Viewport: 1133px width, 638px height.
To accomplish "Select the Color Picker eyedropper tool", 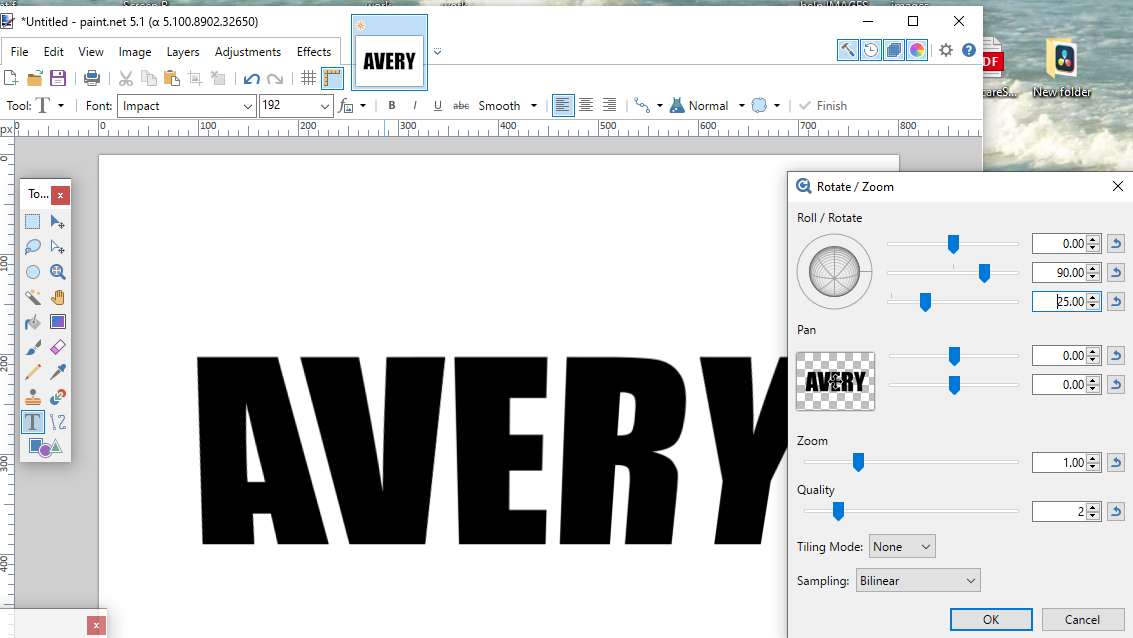I will 58,372.
